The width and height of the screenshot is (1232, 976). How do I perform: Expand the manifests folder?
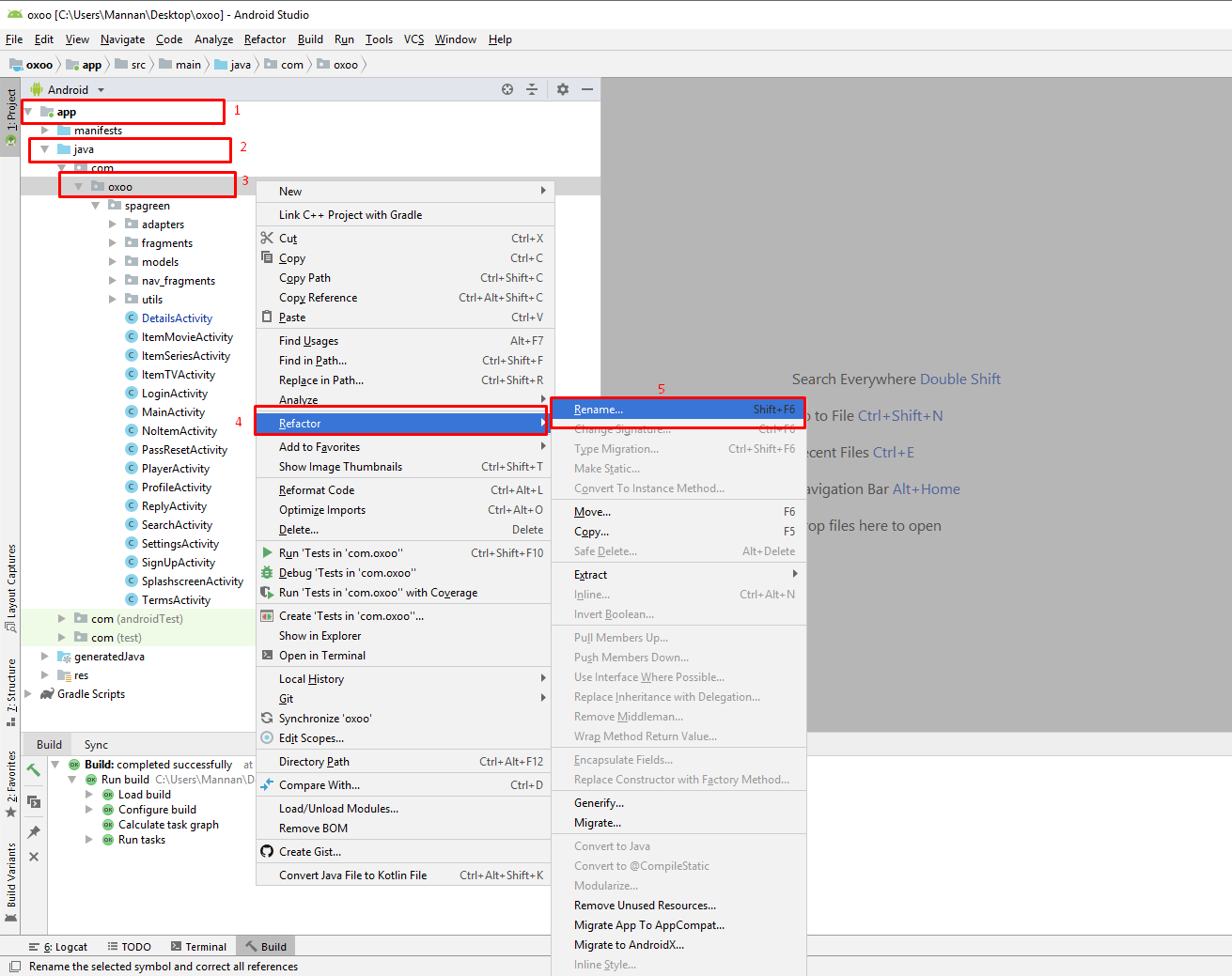[x=44, y=131]
